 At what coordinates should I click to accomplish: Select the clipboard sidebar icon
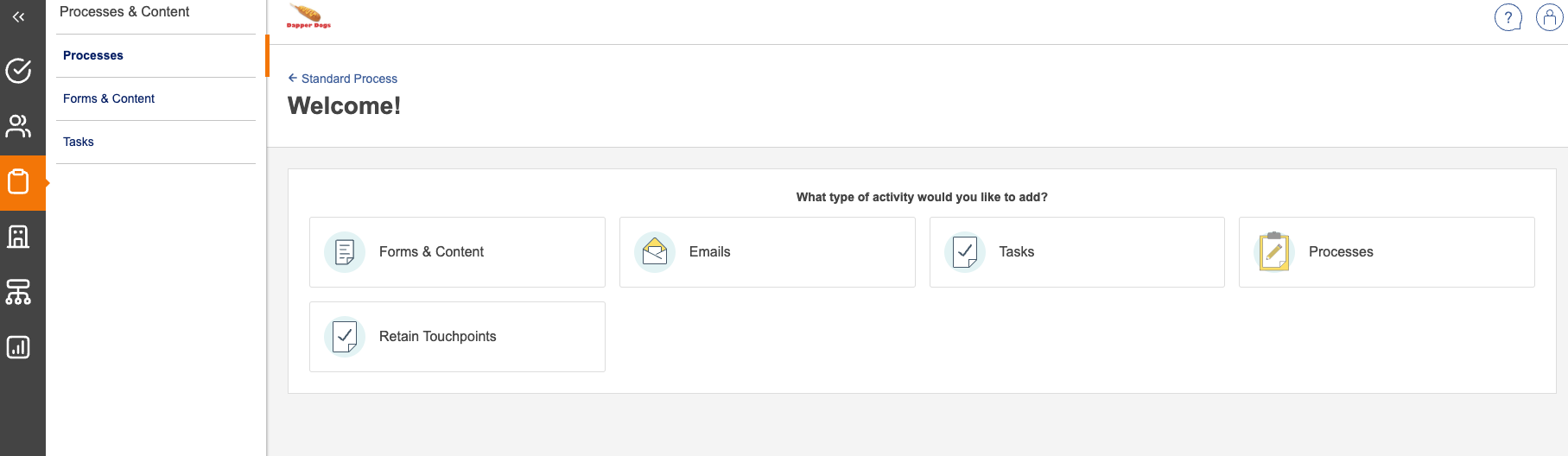click(x=18, y=182)
